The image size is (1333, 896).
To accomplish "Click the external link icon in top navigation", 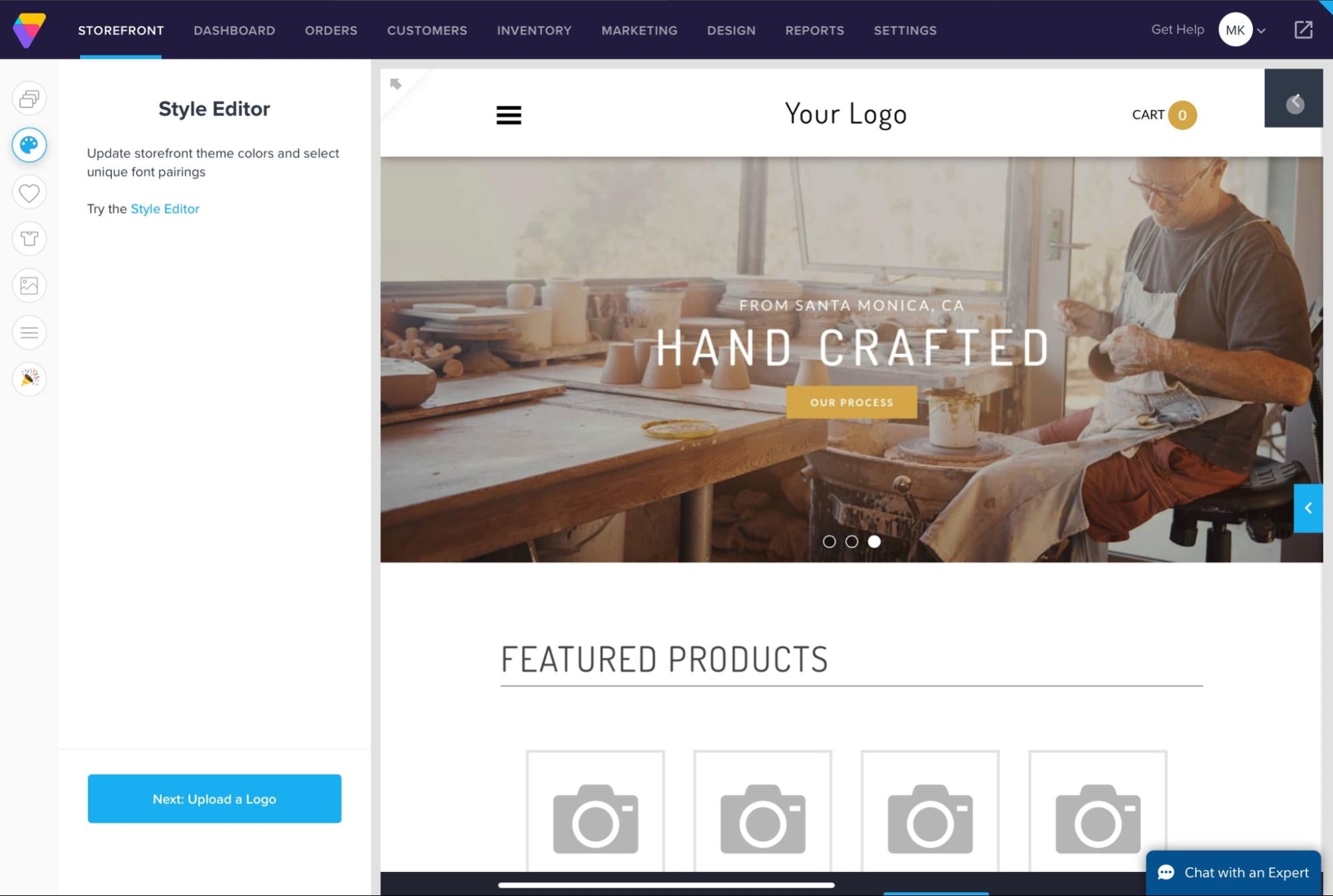I will (1303, 29).
